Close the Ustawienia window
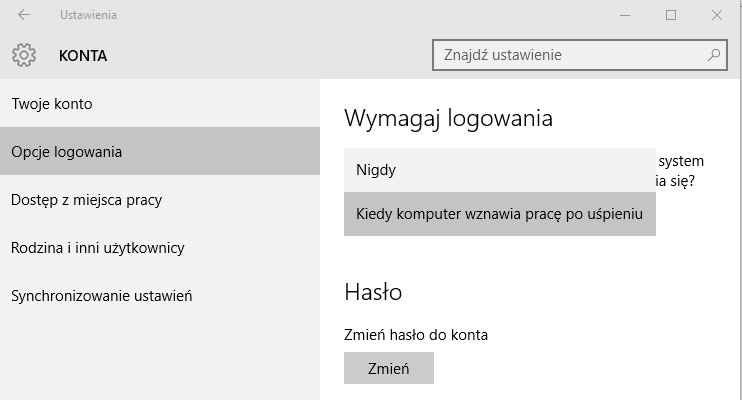The width and height of the screenshot is (742, 400). pyautogui.click(x=716, y=15)
